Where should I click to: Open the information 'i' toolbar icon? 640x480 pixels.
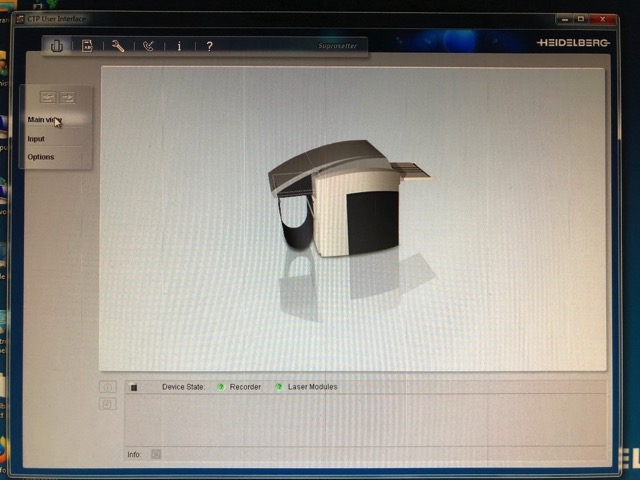(179, 46)
